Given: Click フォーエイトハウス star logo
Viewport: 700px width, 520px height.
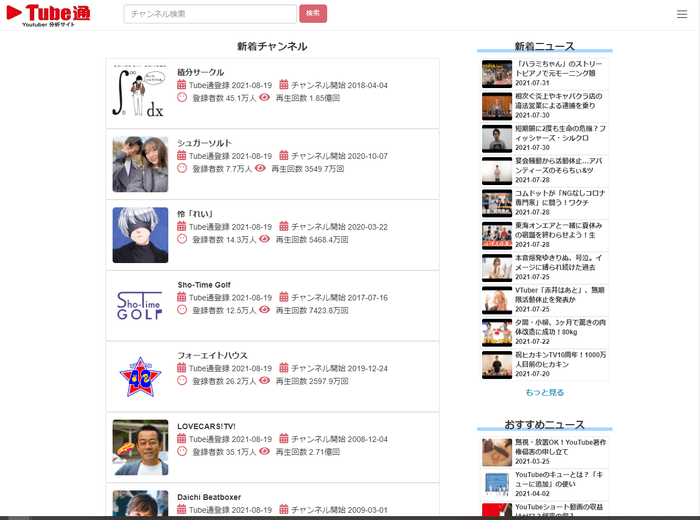Looking at the screenshot, I should click(x=140, y=376).
